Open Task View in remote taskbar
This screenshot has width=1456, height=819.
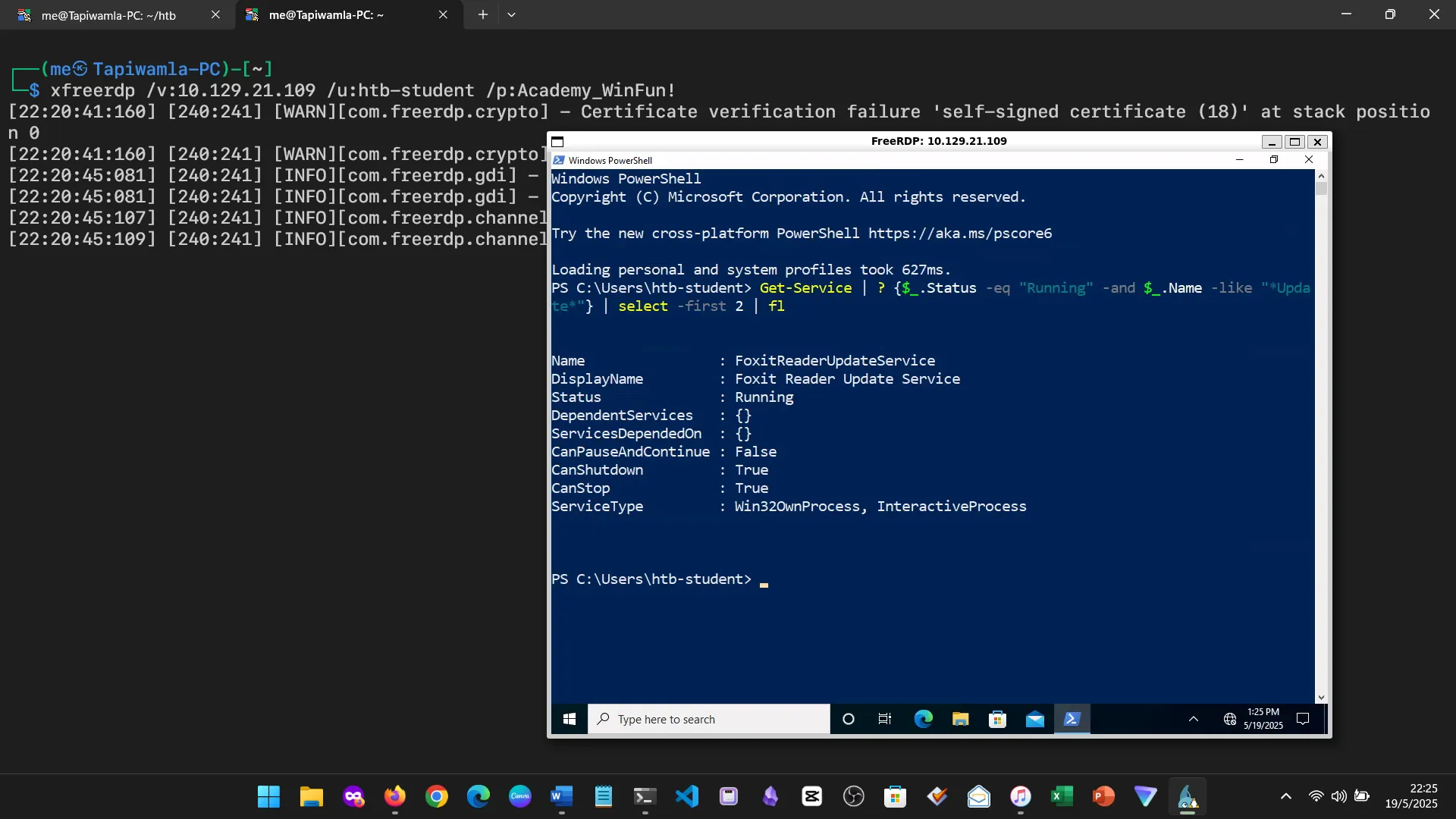(x=885, y=719)
